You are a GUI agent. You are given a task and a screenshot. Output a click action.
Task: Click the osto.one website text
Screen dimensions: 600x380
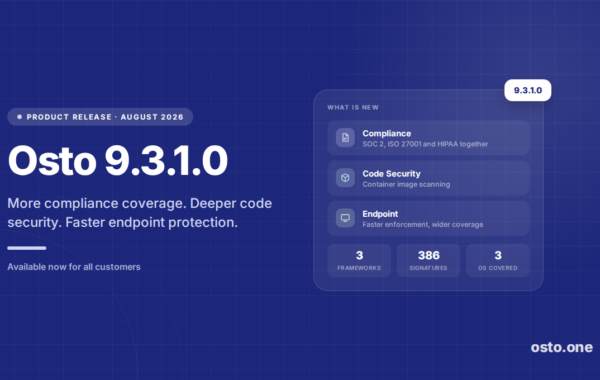(561, 347)
